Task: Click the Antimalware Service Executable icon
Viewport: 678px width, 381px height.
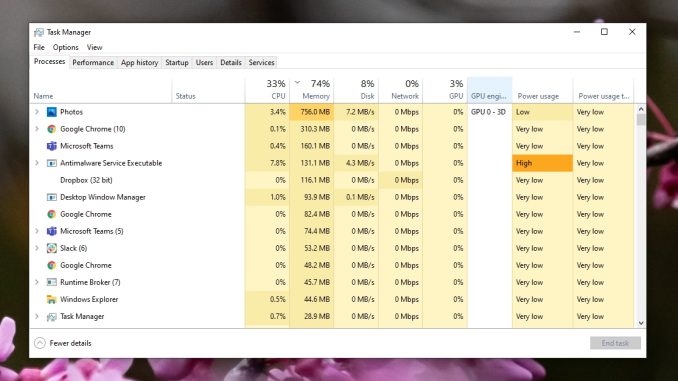Action: (51, 163)
